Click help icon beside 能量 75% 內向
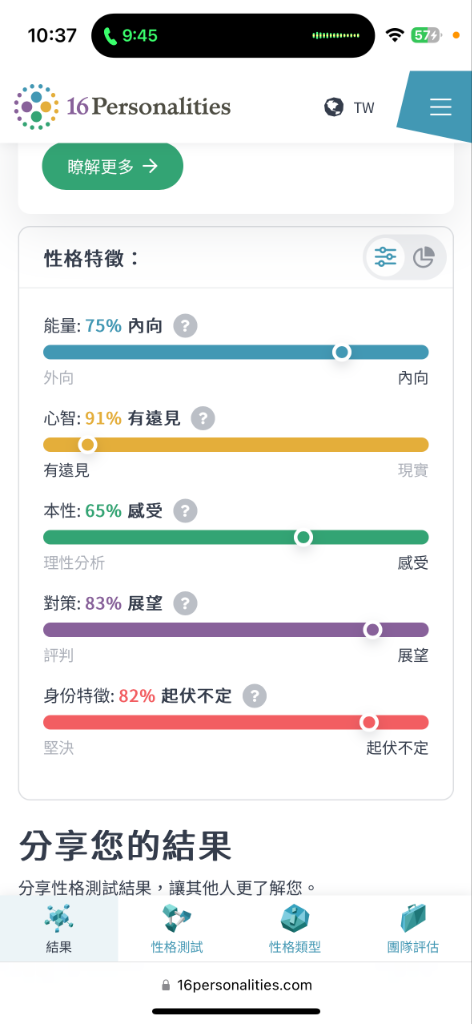The height and width of the screenshot is (1024, 472). [x=185, y=325]
